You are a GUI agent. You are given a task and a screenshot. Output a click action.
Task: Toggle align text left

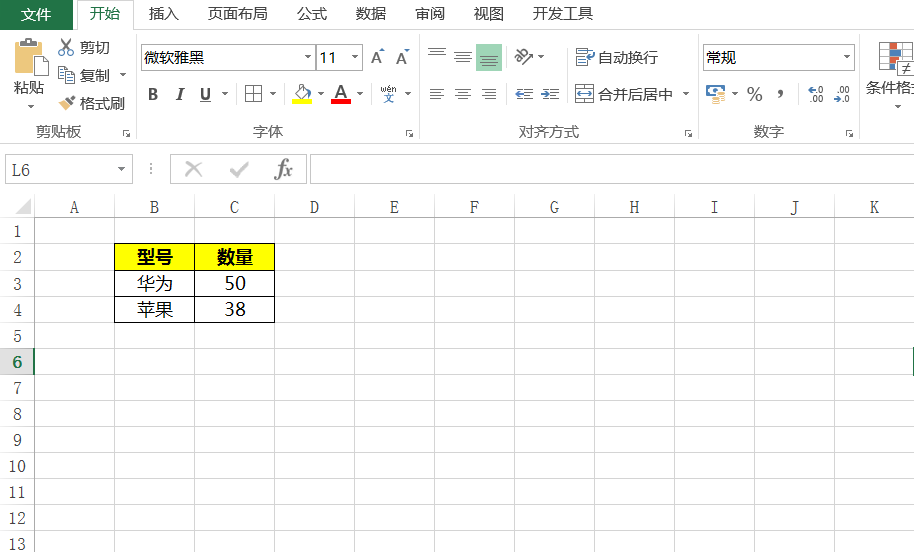(x=437, y=94)
